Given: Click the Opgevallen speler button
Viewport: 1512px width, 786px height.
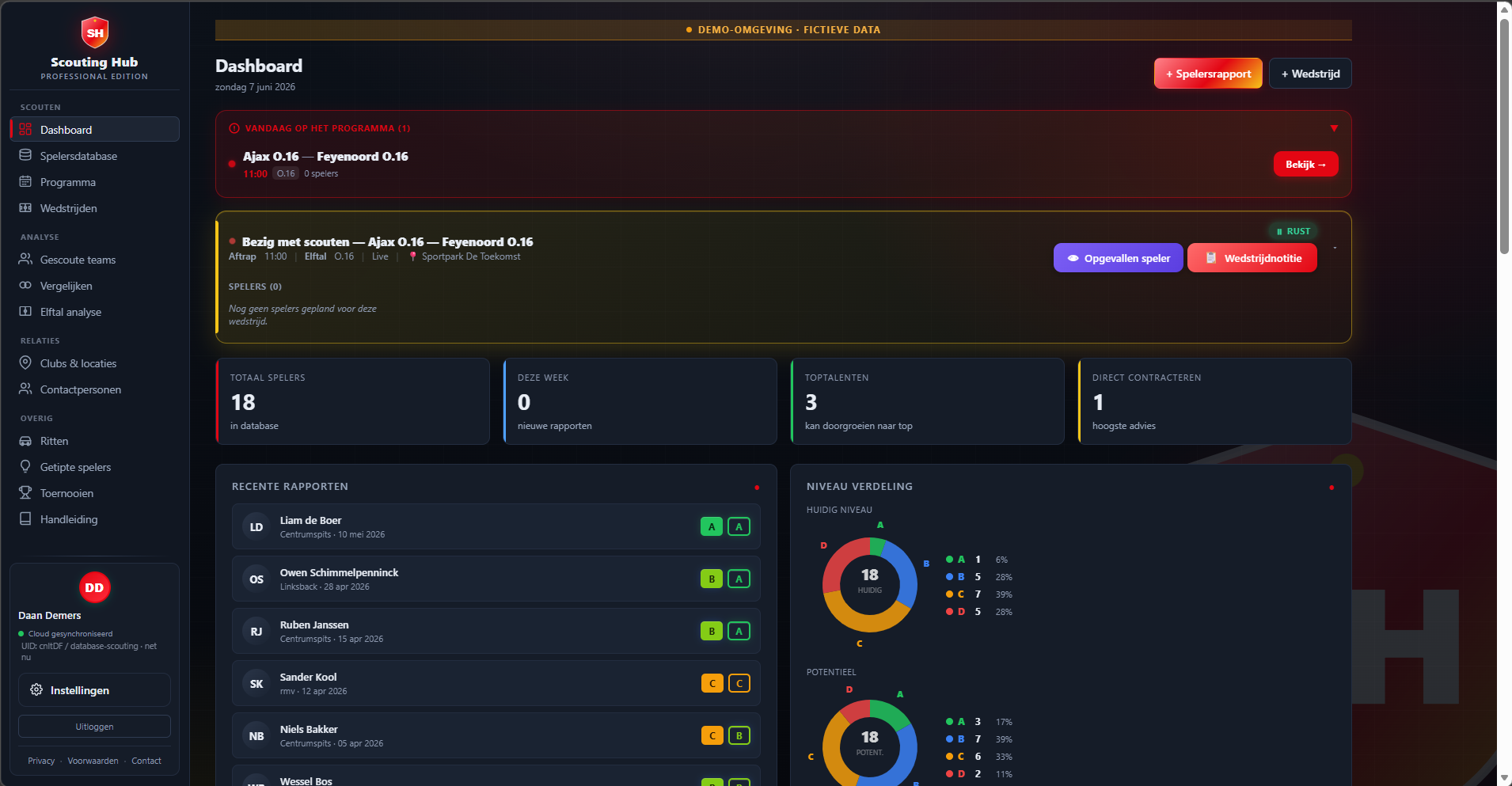Looking at the screenshot, I should 1118,258.
